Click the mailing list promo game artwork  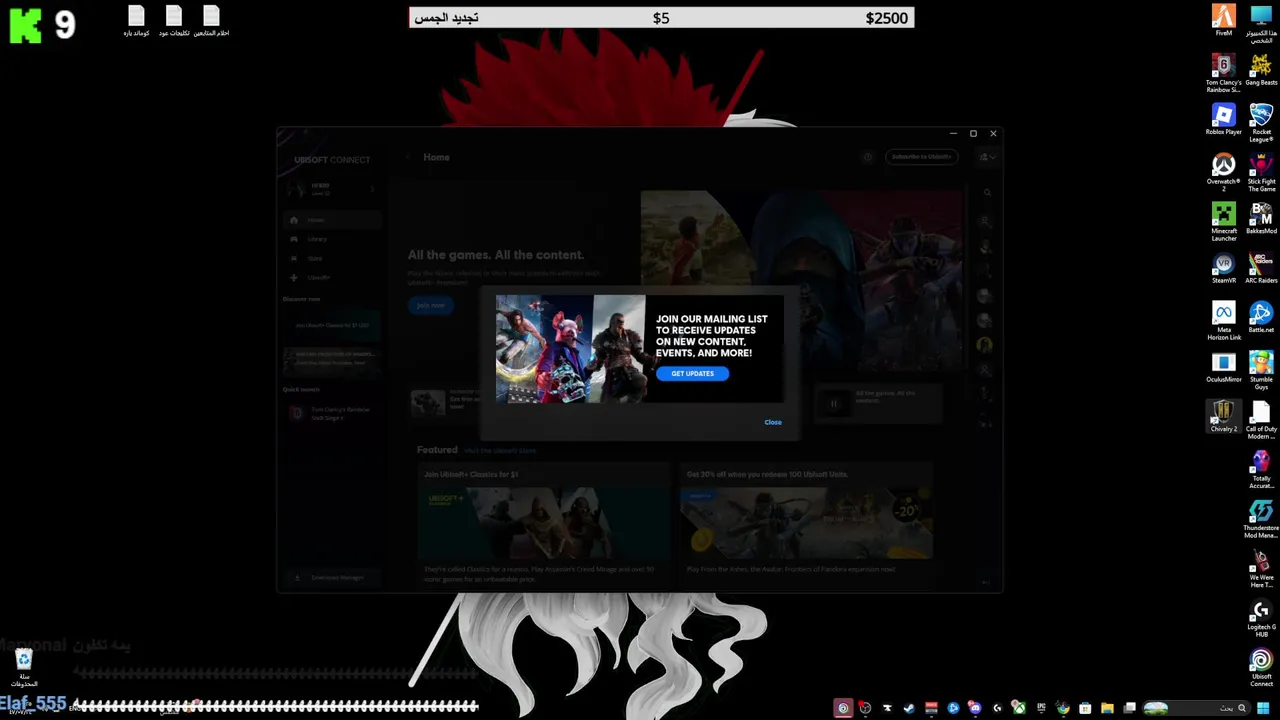(571, 348)
